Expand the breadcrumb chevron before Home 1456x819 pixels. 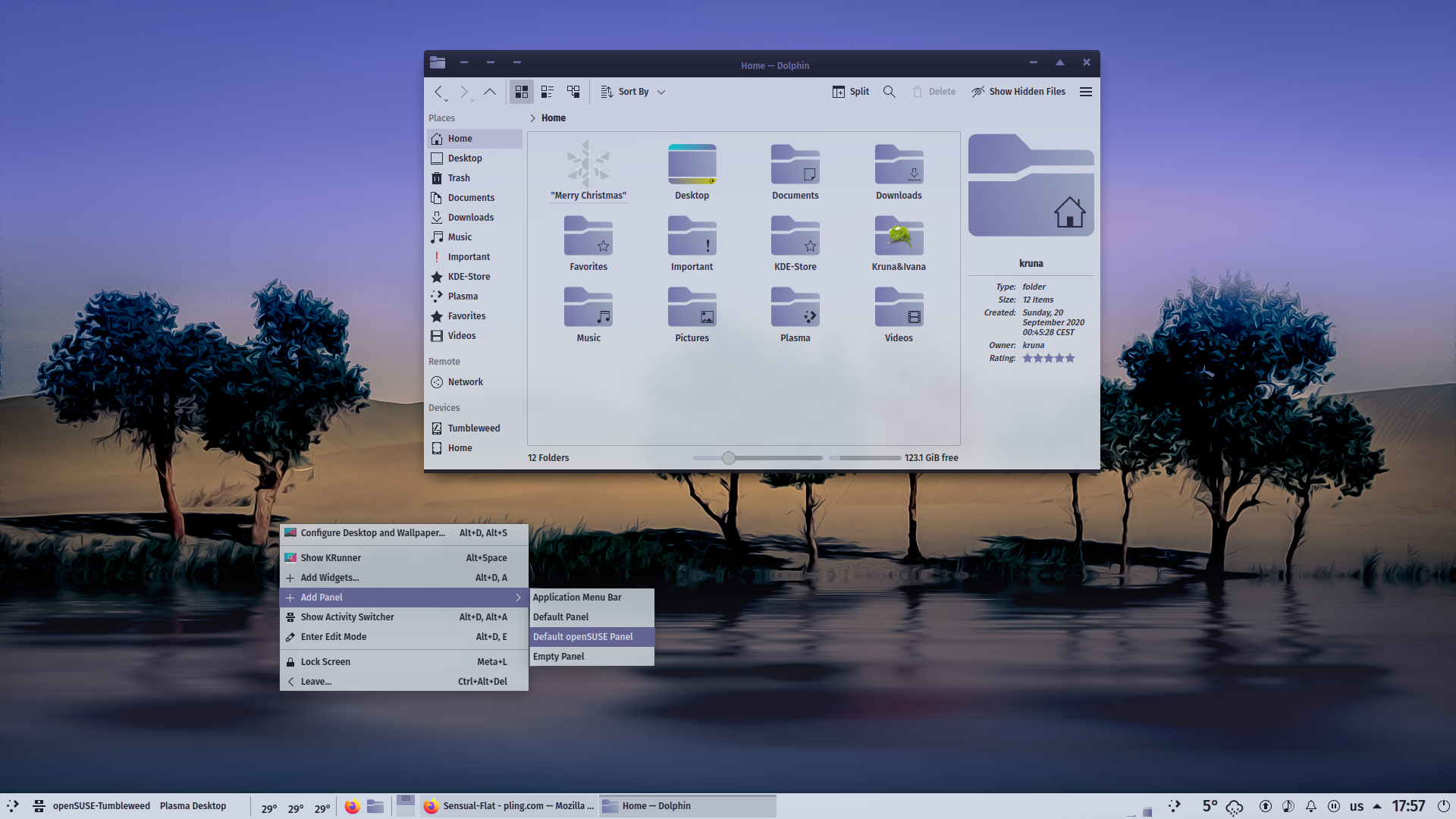tap(533, 118)
